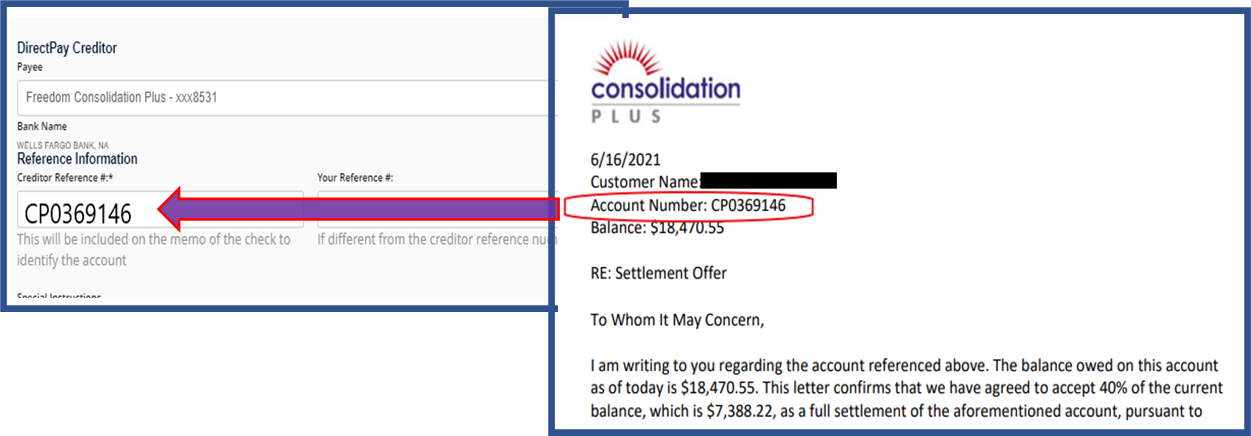Click the red-circled Account Number CP0369146
The height and width of the screenshot is (436, 1251).
pyautogui.click(x=688, y=206)
